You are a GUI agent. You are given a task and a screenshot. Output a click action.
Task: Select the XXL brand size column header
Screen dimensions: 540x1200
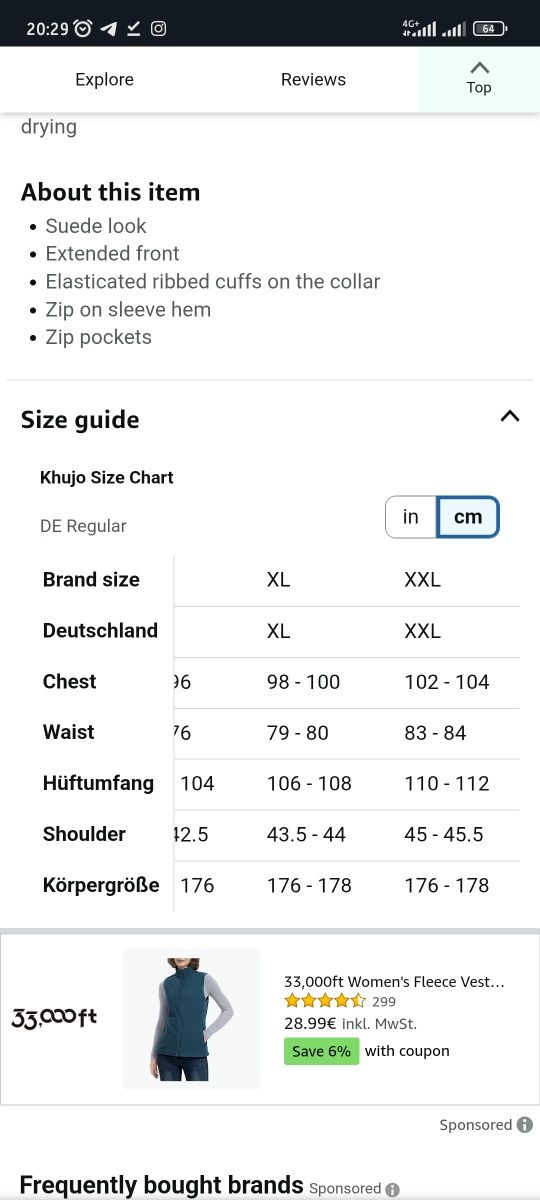click(422, 580)
